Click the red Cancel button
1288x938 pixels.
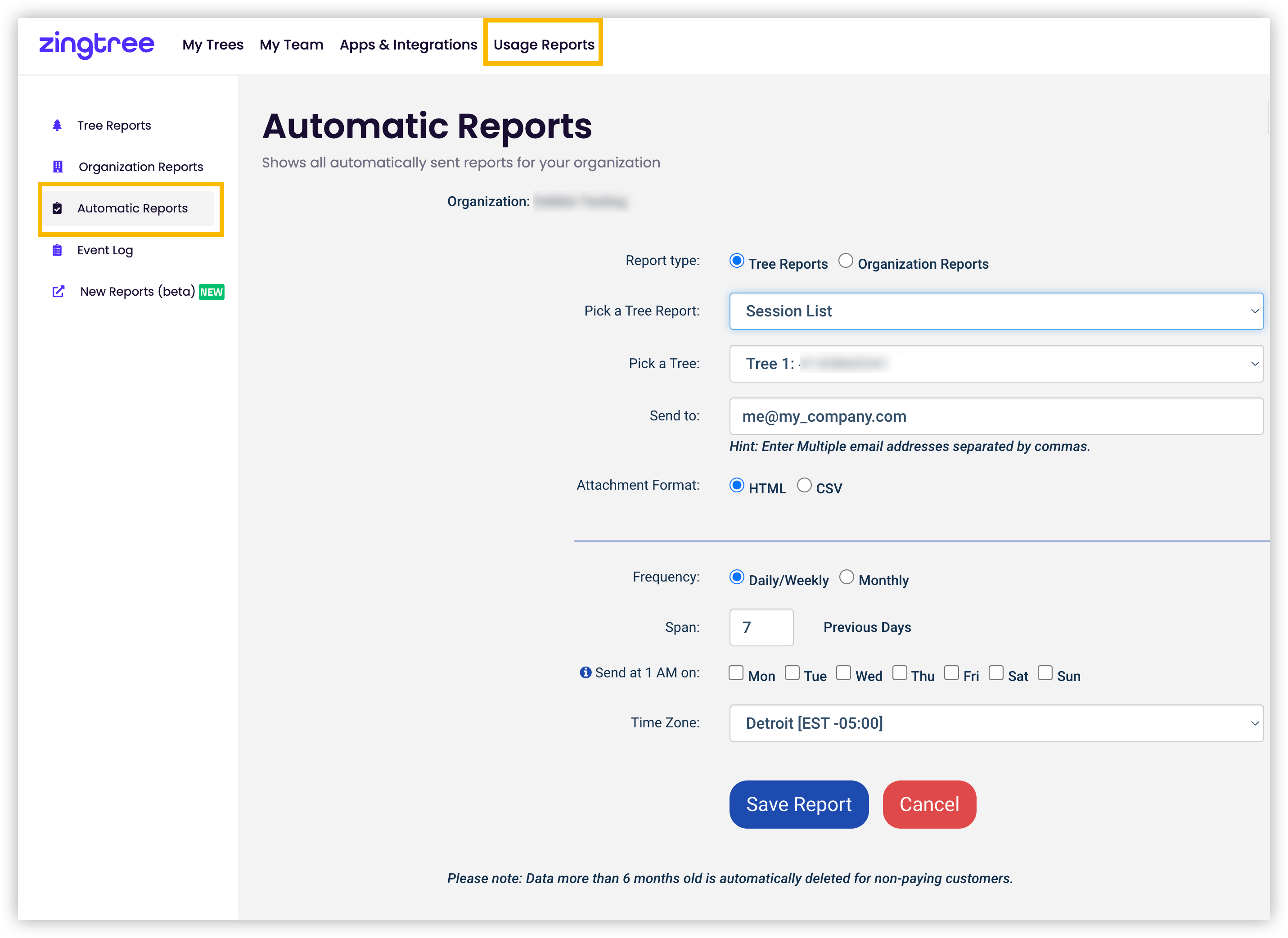point(929,804)
